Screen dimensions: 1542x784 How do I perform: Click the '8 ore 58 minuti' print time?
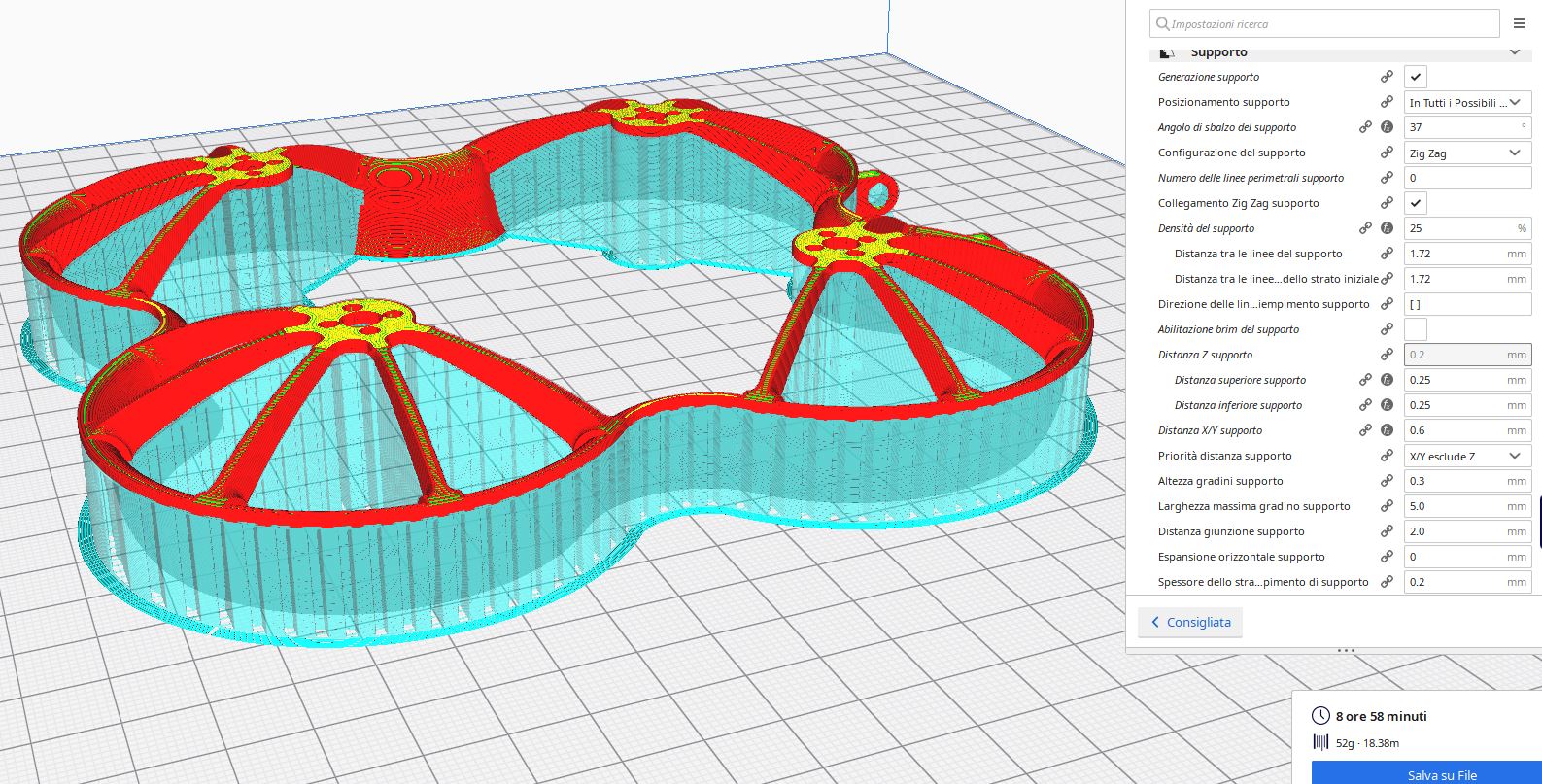tap(1381, 716)
